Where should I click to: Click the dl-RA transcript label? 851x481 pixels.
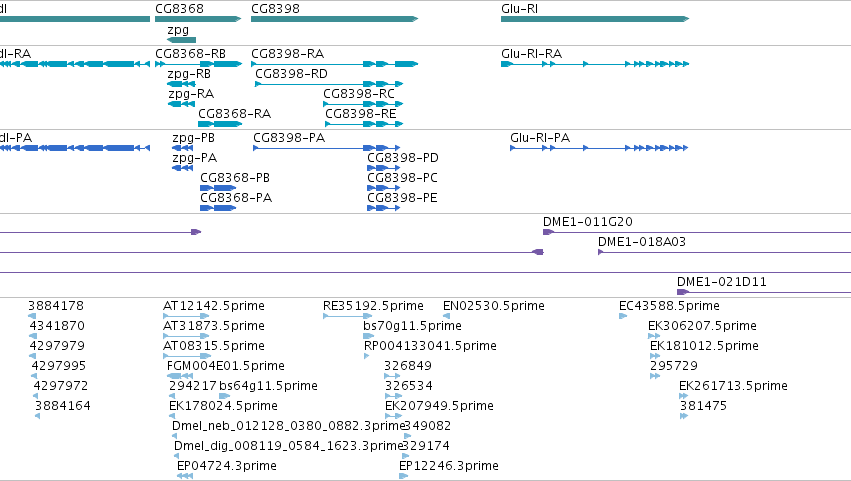tap(15, 54)
